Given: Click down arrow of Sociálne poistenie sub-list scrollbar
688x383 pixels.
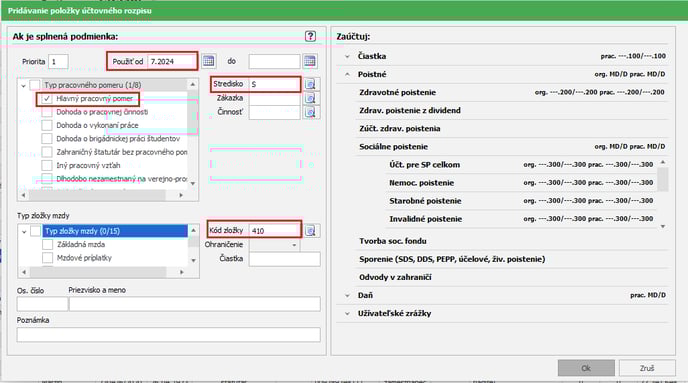Looking at the screenshot, I should pyautogui.click(x=663, y=226).
